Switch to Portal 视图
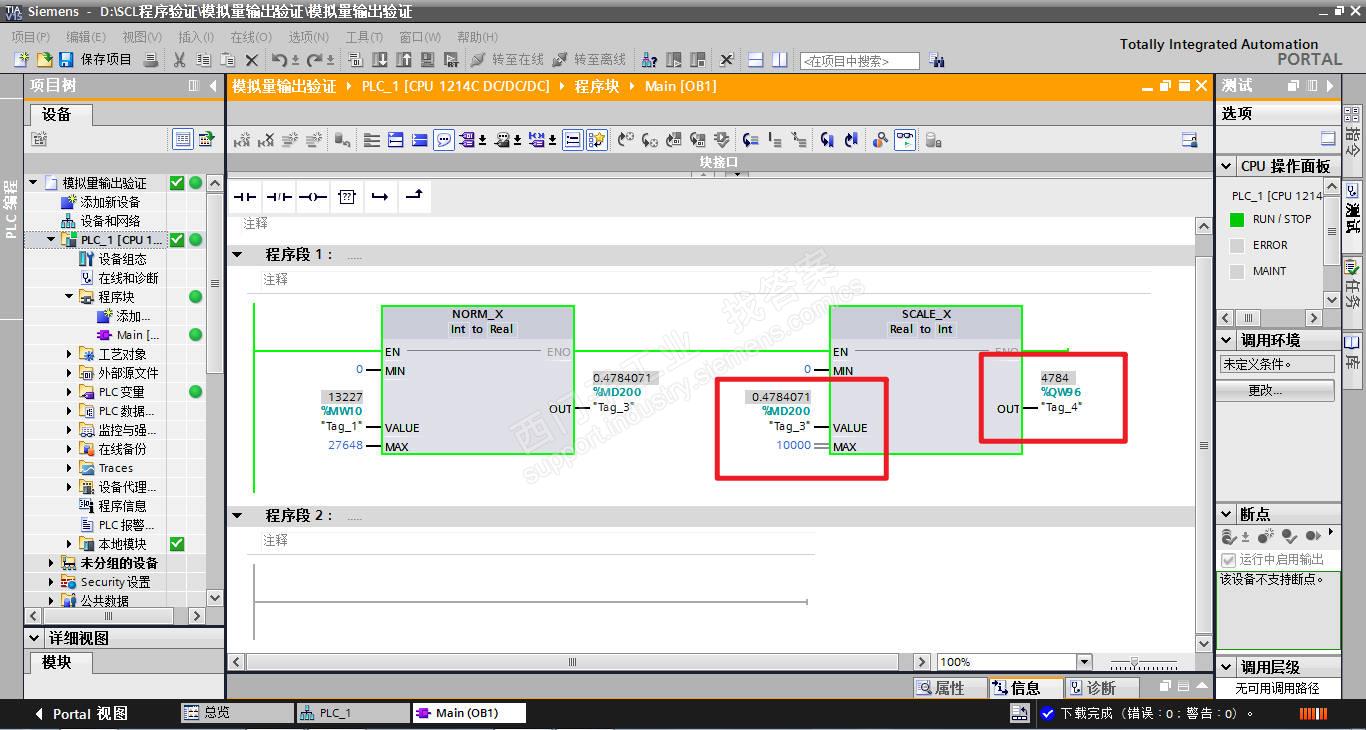This screenshot has width=1366, height=730. pos(82,713)
